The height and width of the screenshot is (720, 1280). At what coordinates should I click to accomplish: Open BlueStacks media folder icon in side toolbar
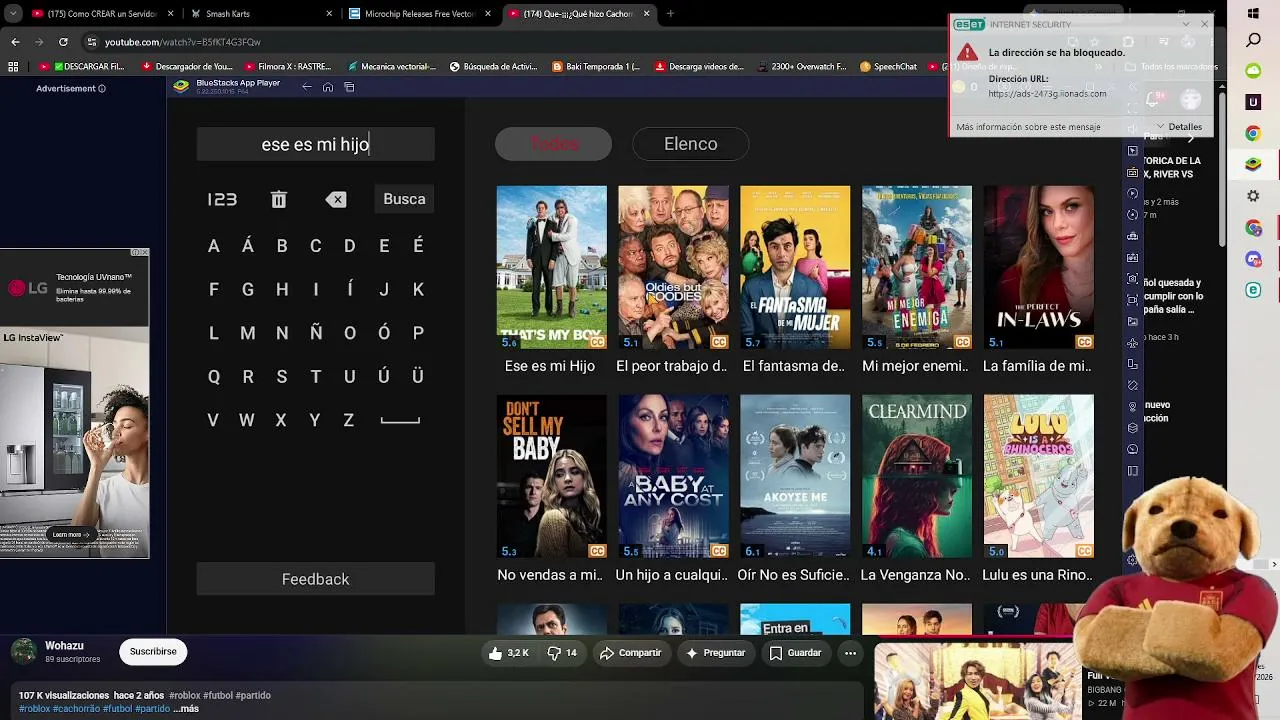[1132, 321]
